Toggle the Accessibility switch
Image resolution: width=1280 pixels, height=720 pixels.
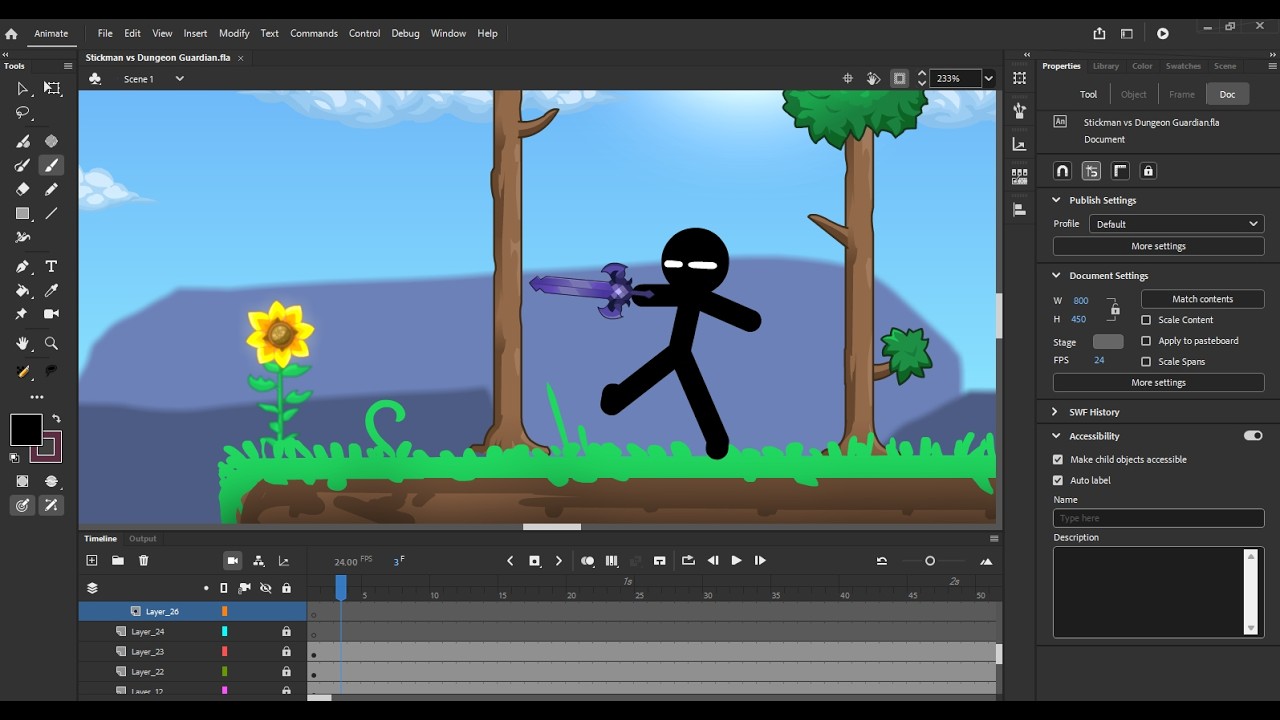[1253, 436]
